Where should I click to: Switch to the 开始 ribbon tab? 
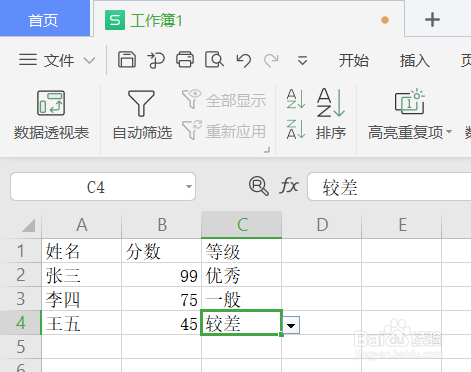(354, 61)
